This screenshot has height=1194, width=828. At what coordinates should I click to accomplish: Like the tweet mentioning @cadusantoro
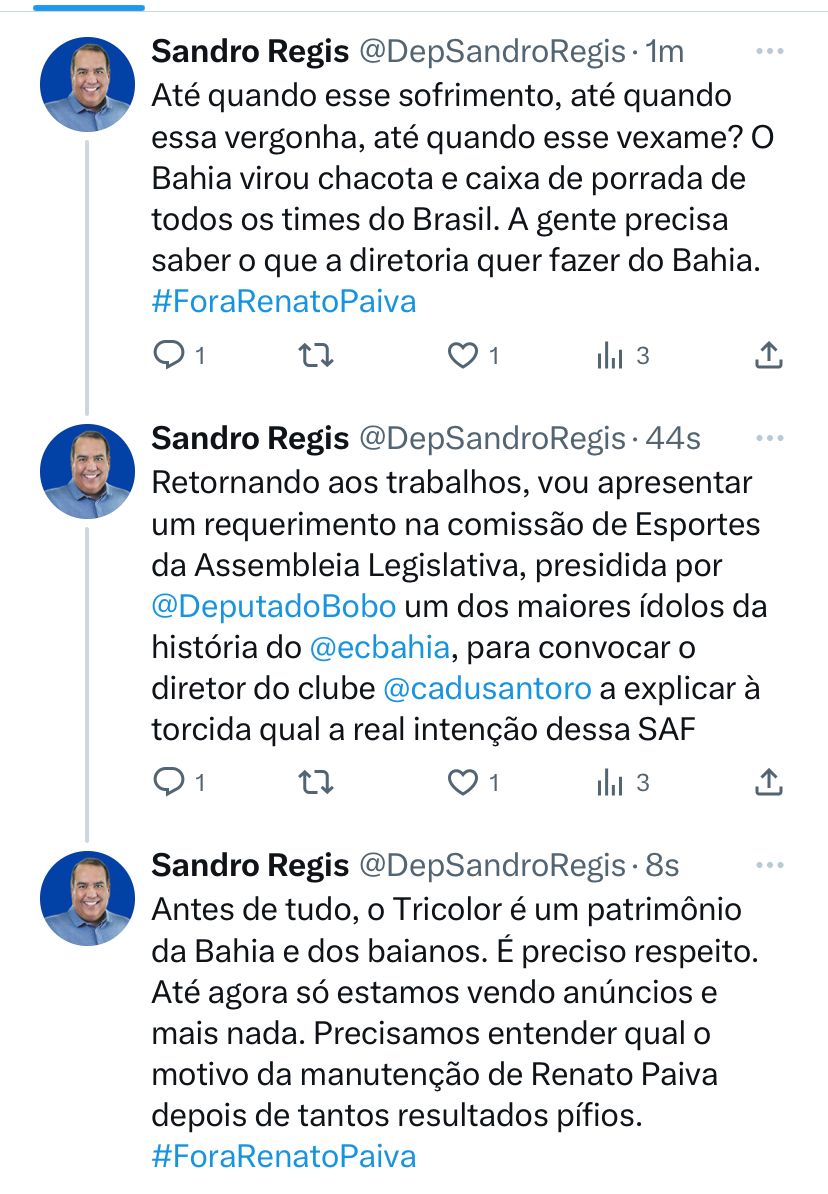pyautogui.click(x=462, y=783)
